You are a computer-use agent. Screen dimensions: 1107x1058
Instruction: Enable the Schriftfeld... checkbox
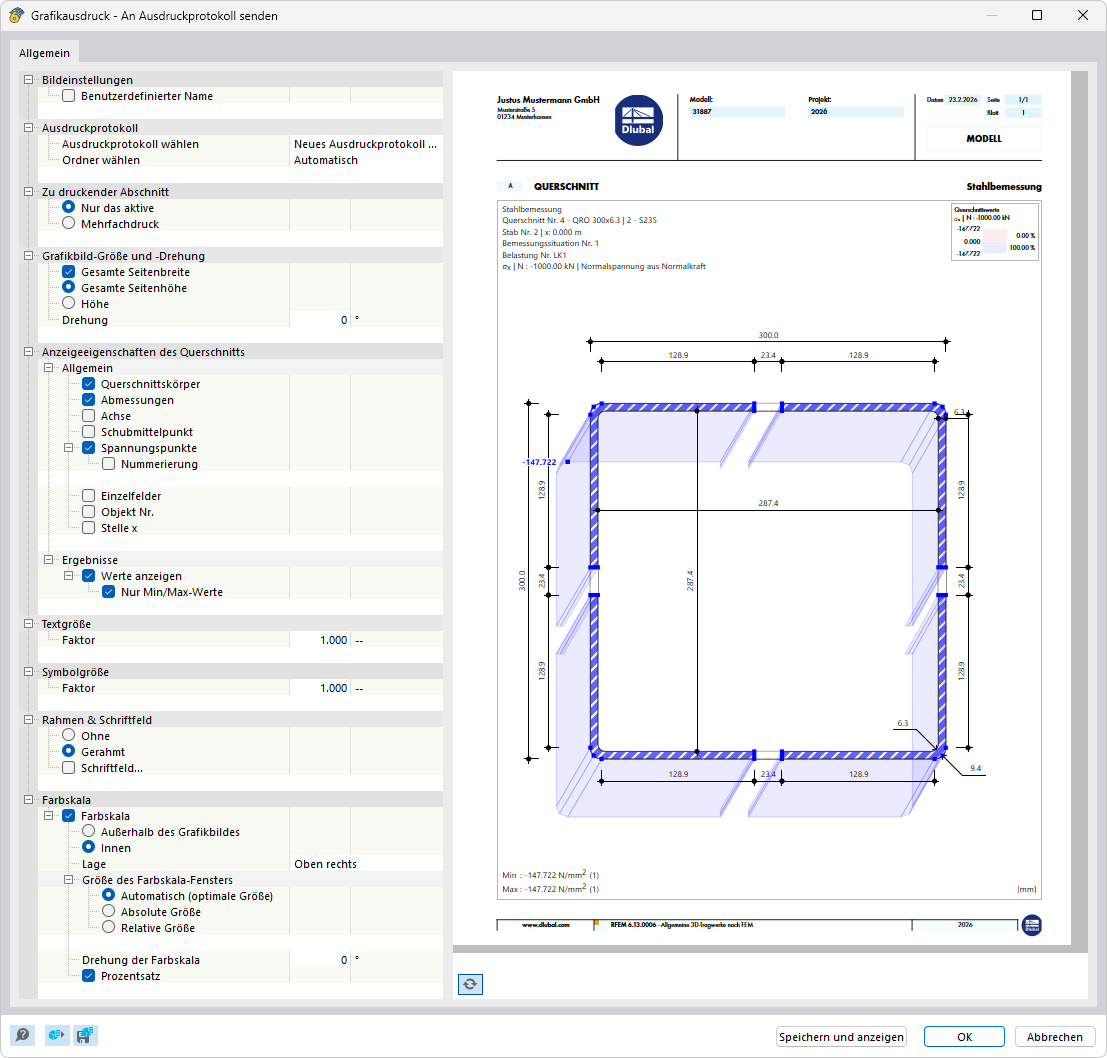pos(68,768)
